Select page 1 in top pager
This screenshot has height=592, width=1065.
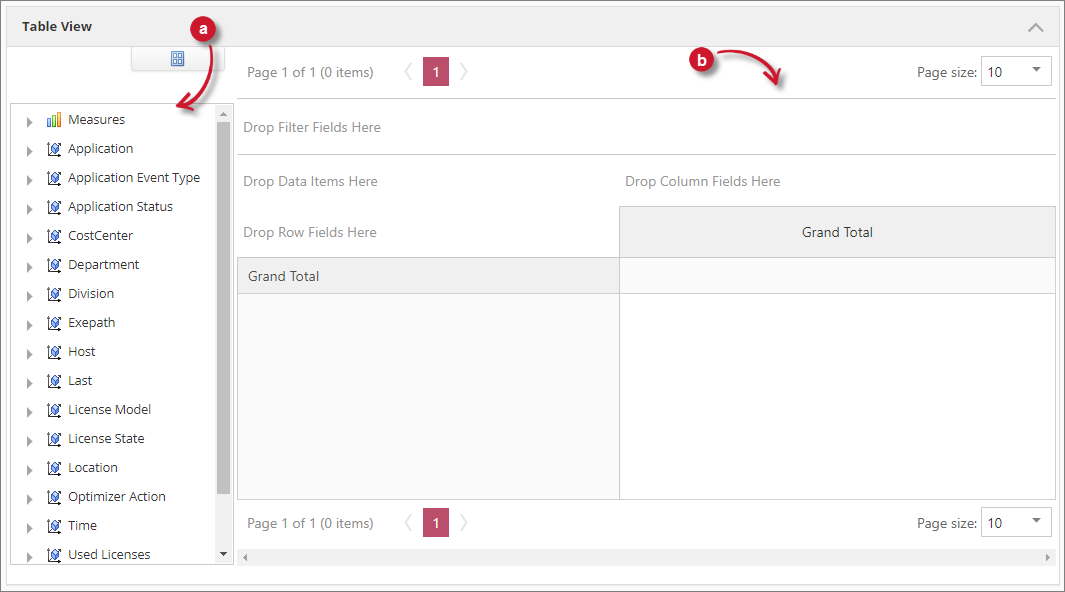tap(436, 72)
